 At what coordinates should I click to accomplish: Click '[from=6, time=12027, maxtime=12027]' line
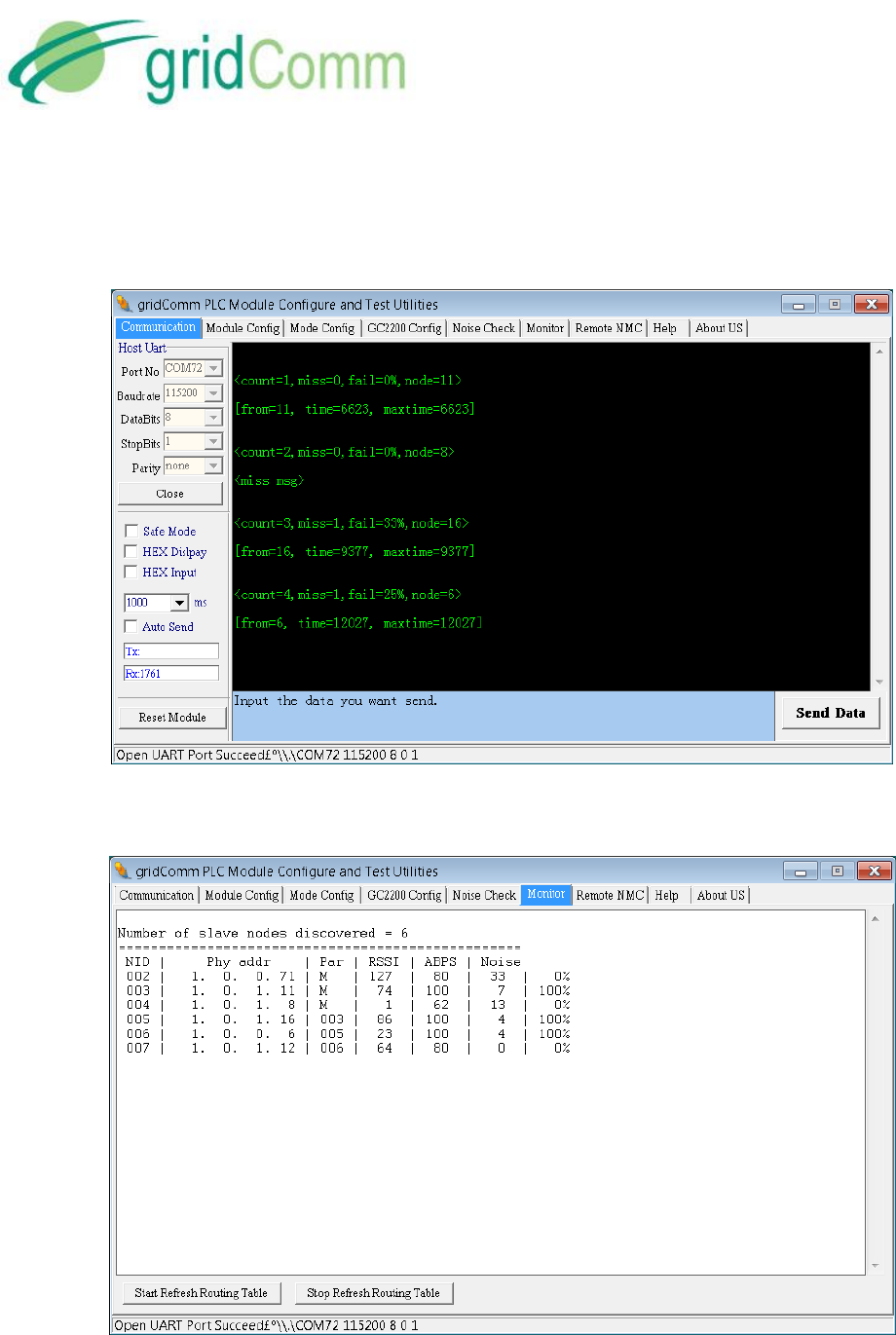click(357, 622)
